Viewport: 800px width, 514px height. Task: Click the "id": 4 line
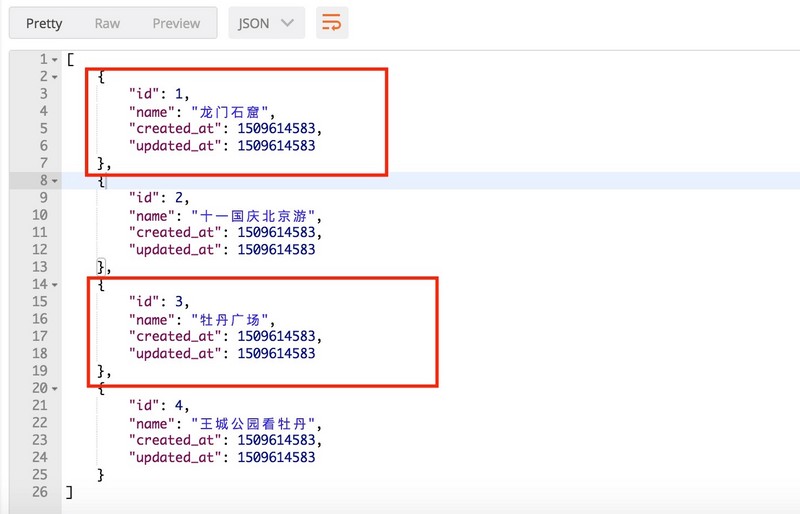coord(159,405)
